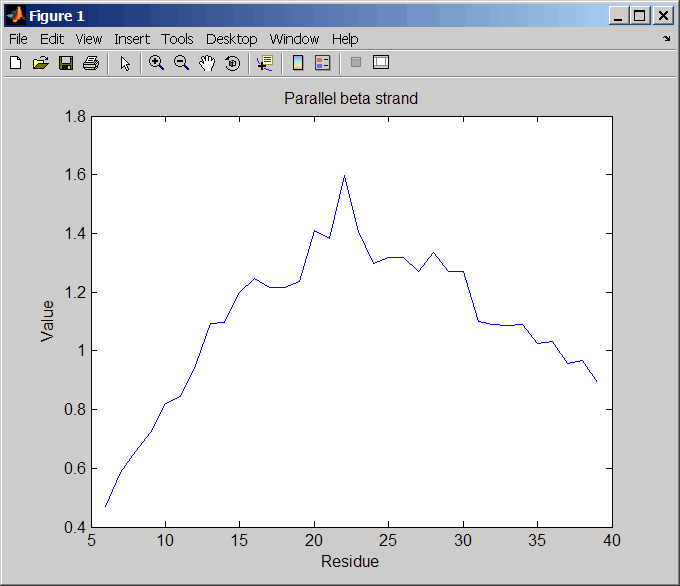Turn on the Data Cursor tool
Screen dimensions: 680x586
[x=265, y=63]
